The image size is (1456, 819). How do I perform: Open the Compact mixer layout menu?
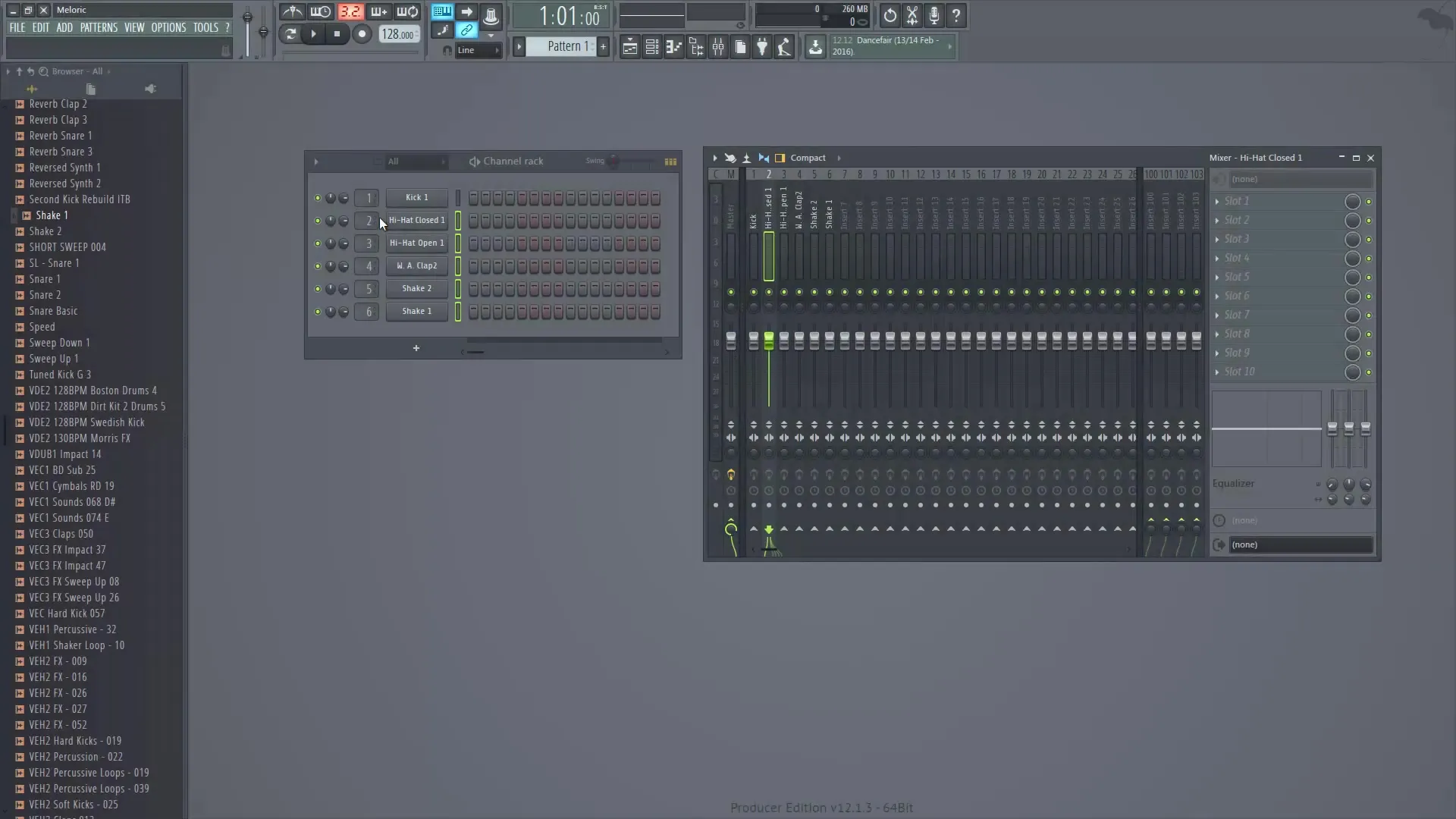[808, 158]
